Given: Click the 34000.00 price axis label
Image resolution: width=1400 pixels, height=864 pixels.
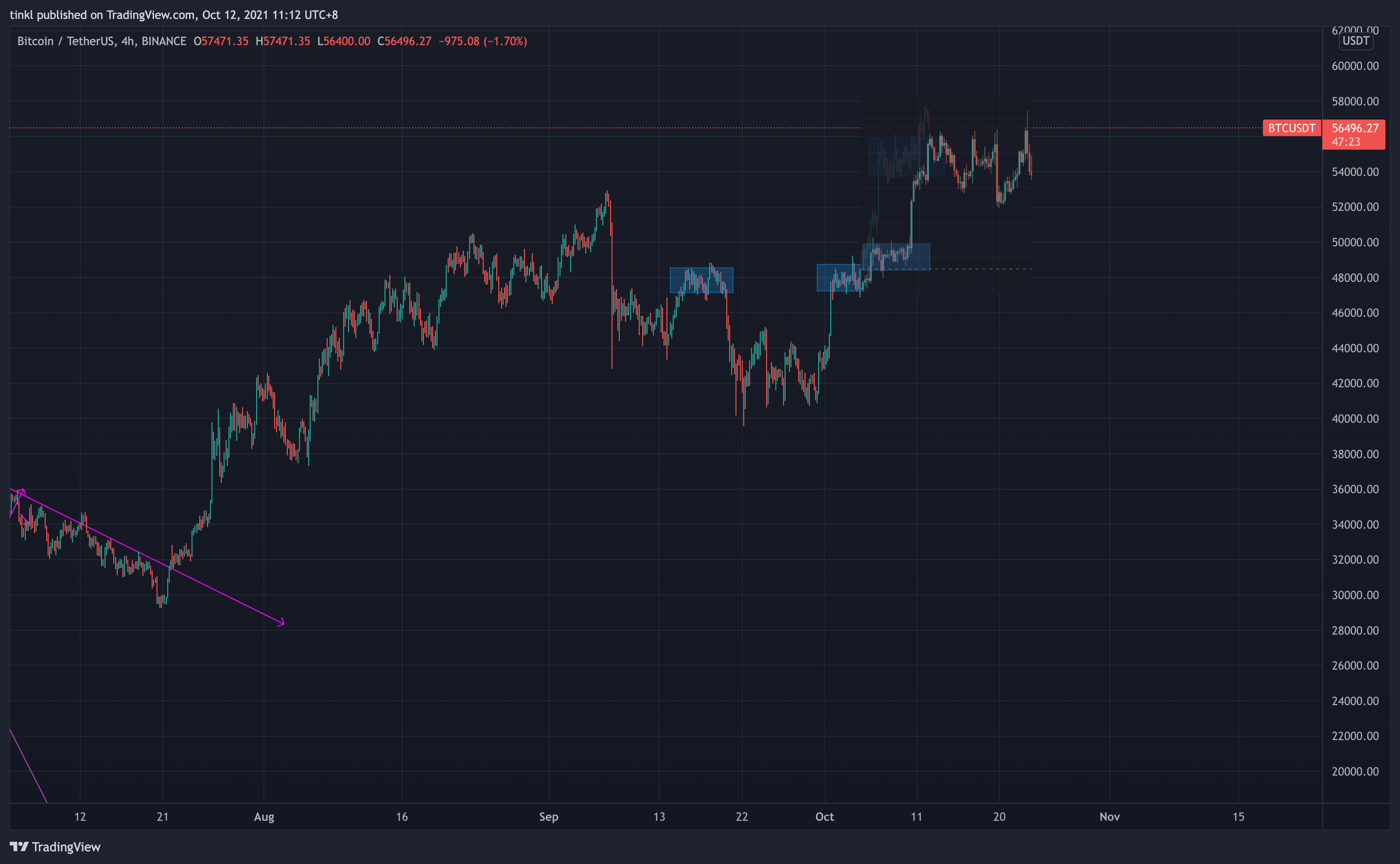Looking at the screenshot, I should 1355,525.
